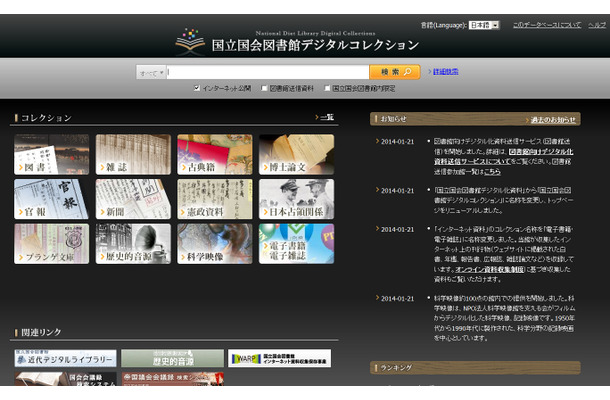610x400 pixels.
Task: Click the 国立国会図書館デジタルコレクション site title
Action: pos(315,45)
